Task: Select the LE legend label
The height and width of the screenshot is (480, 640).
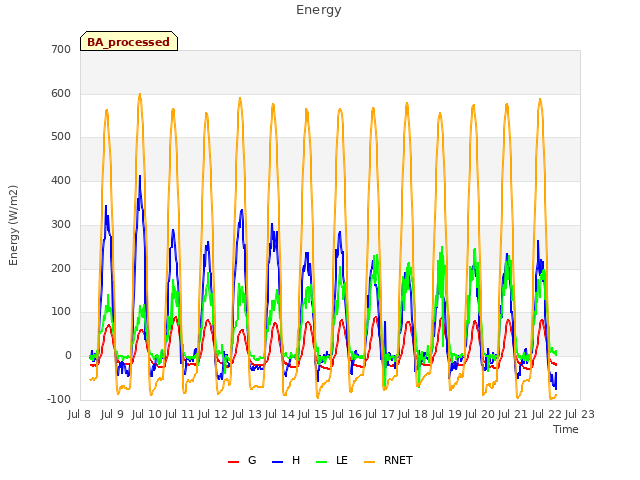Action: [342, 460]
